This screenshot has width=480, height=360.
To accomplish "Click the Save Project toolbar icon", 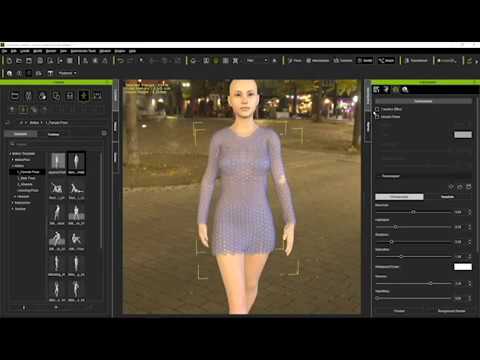I will pyautogui.click(x=29, y=60).
